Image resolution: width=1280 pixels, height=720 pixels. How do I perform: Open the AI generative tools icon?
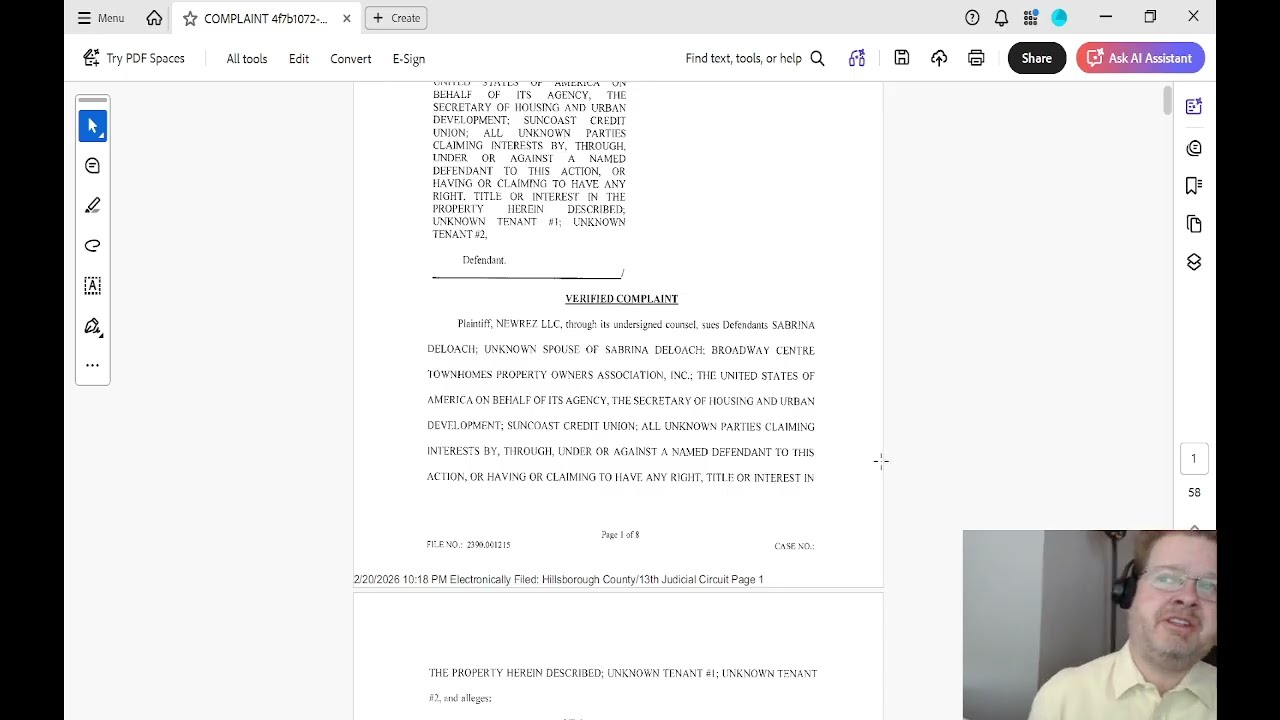tap(857, 59)
